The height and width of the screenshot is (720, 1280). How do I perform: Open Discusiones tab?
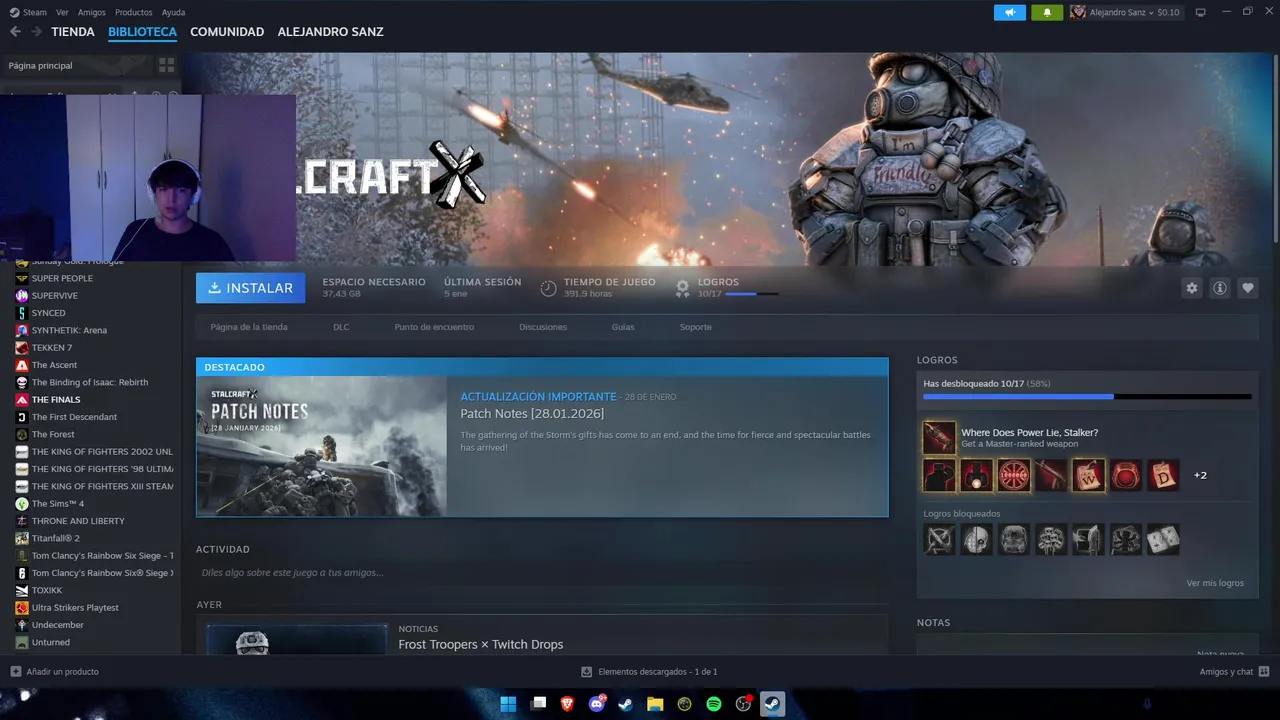pos(543,327)
